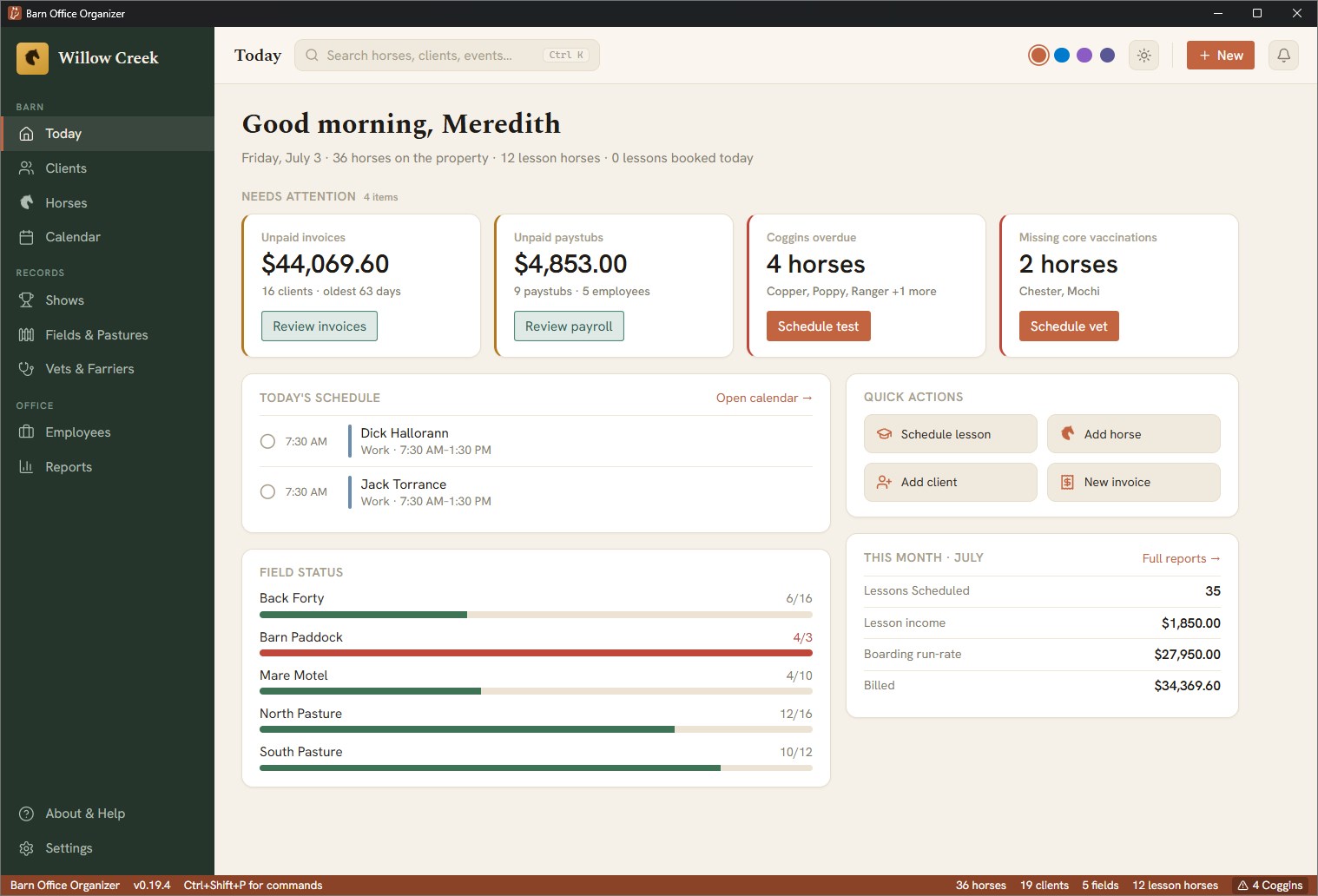The height and width of the screenshot is (896, 1318).
Task: Open the notifications bell
Action: pyautogui.click(x=1283, y=56)
